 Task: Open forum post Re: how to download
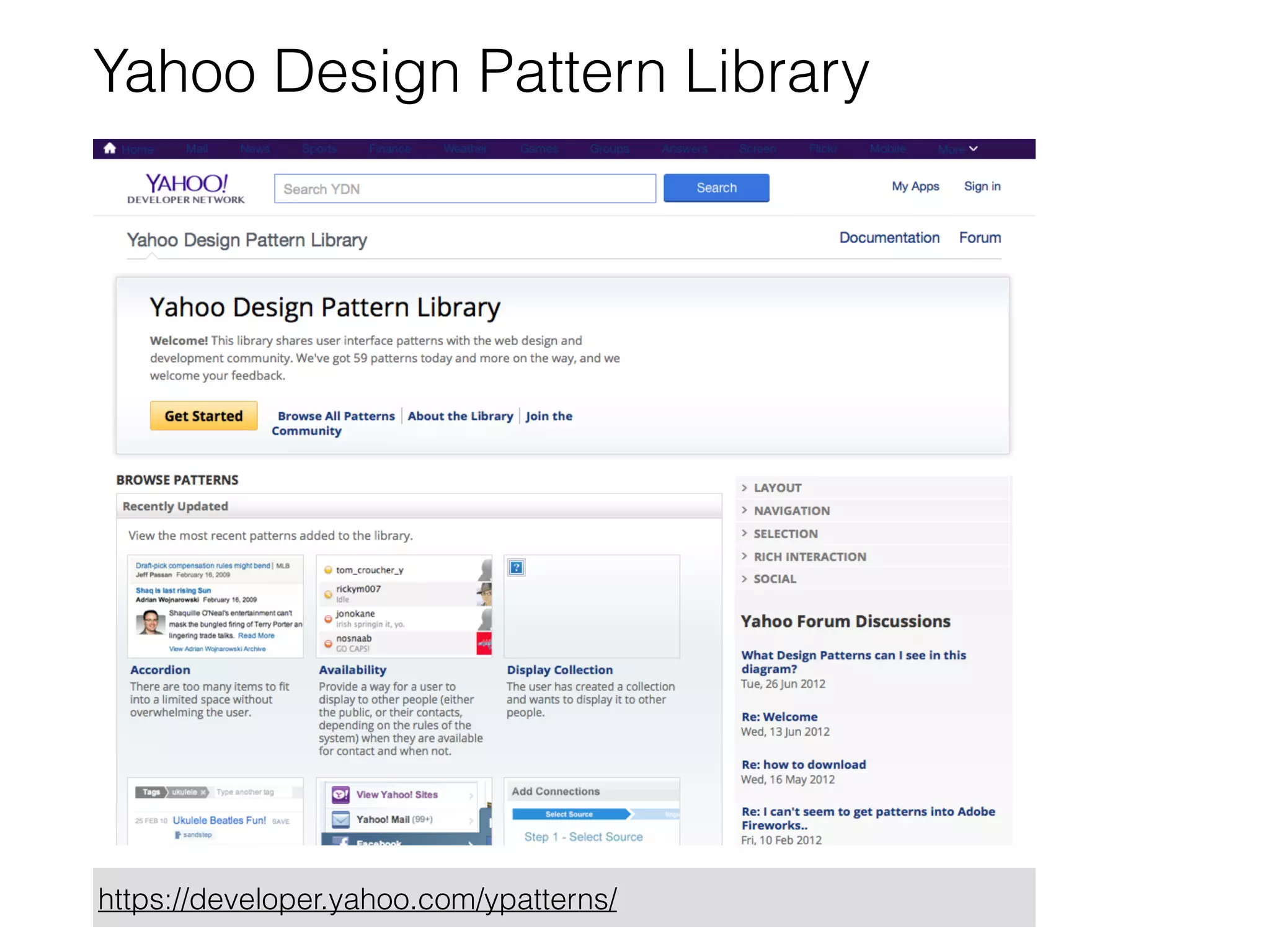coord(804,765)
